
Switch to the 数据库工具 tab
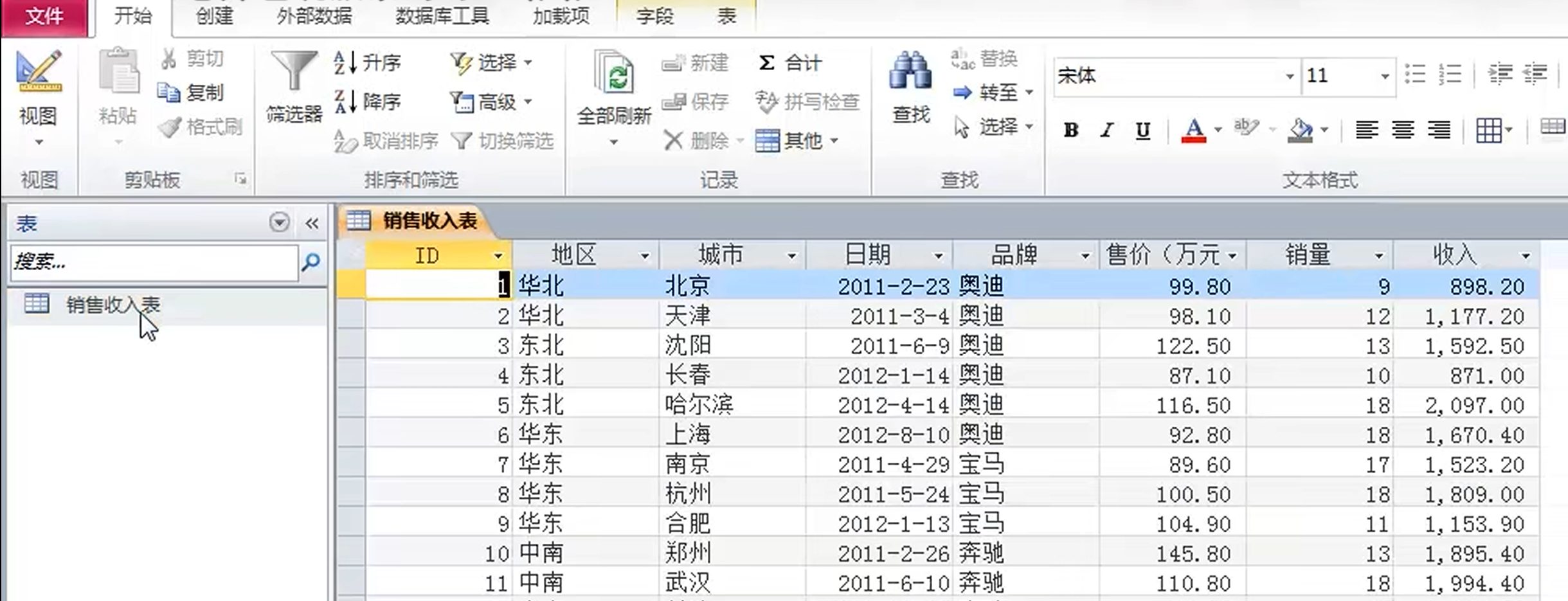click(442, 16)
